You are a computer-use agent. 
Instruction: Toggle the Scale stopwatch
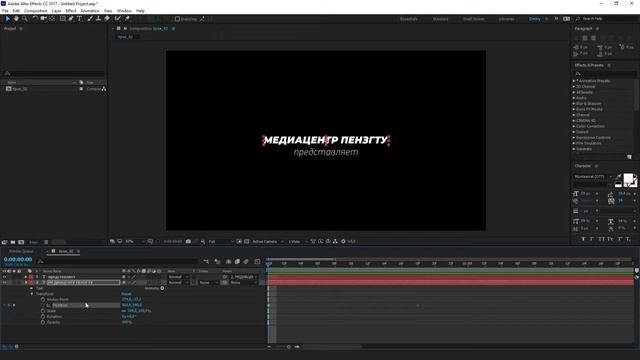tap(43, 311)
